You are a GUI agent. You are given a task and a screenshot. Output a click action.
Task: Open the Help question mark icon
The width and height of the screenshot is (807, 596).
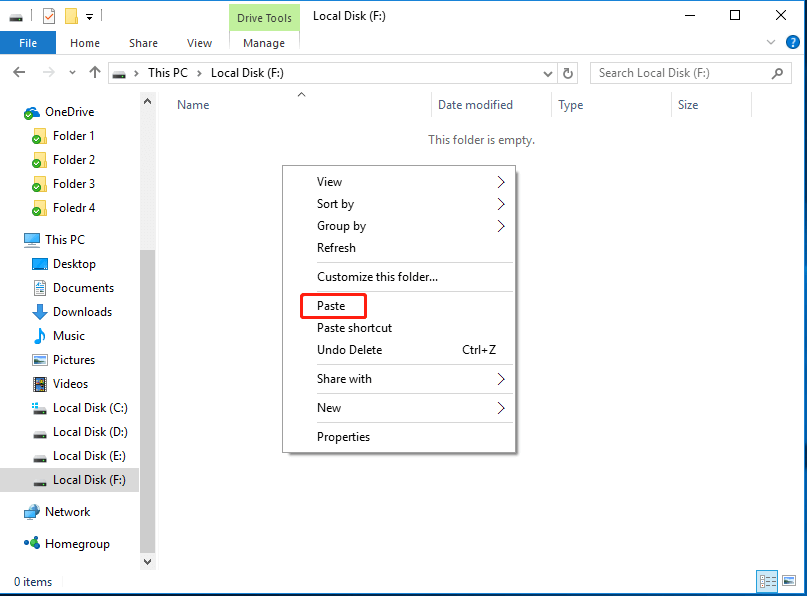tap(792, 42)
